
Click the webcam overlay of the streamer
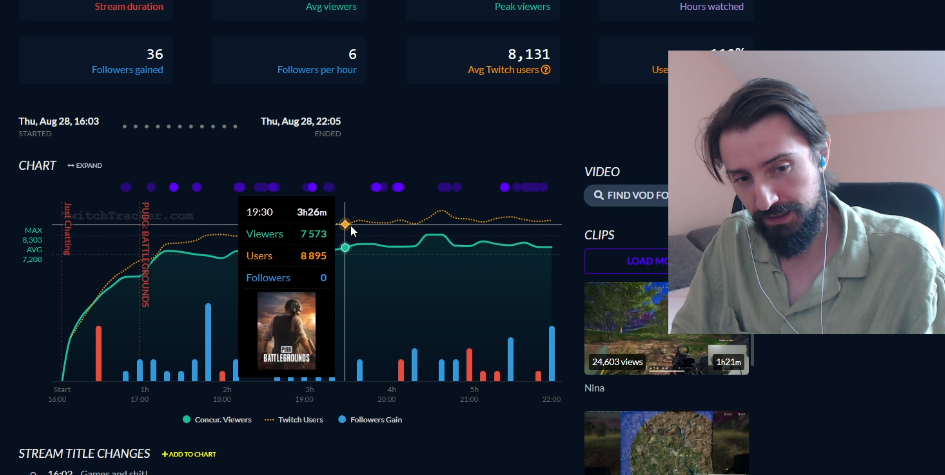pos(806,192)
